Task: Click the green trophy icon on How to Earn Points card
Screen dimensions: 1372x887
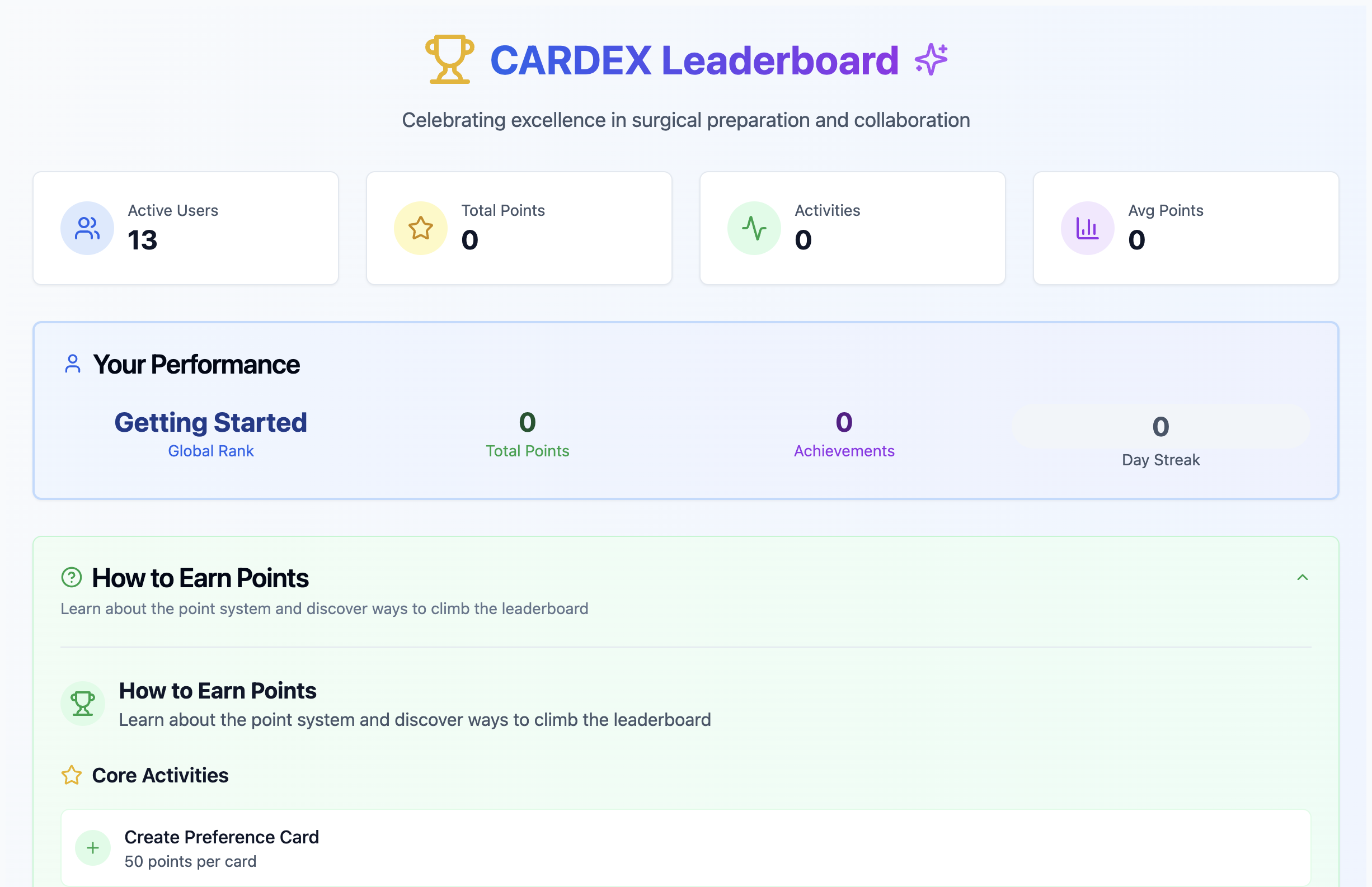Action: point(84,703)
